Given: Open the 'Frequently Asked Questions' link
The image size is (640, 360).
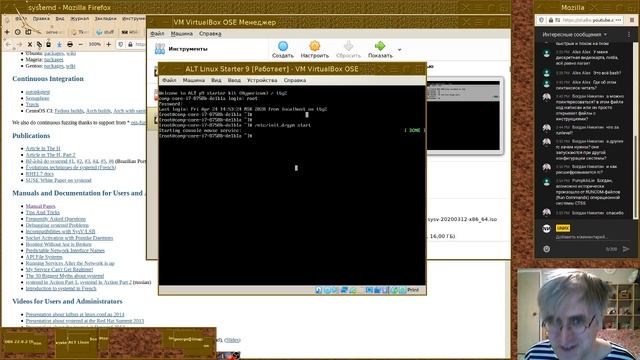Looking at the screenshot, I should tap(56, 219).
